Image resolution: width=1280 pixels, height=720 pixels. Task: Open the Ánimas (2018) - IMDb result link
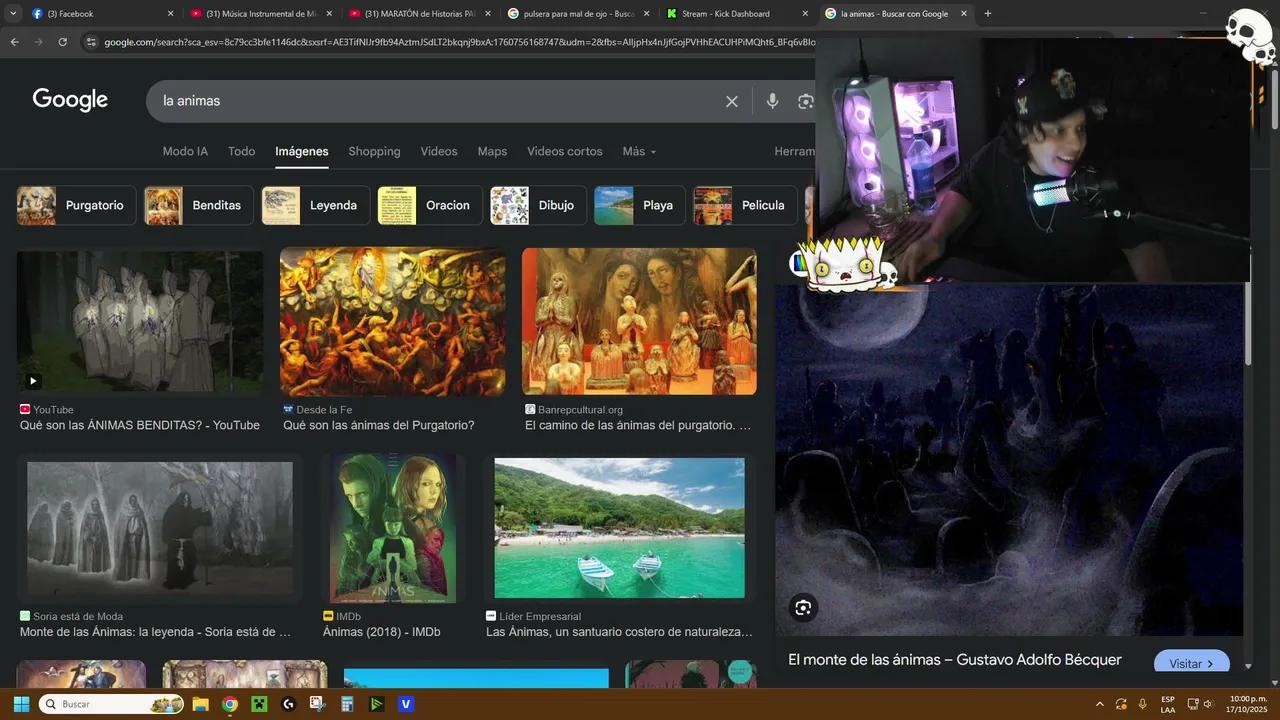(x=381, y=632)
